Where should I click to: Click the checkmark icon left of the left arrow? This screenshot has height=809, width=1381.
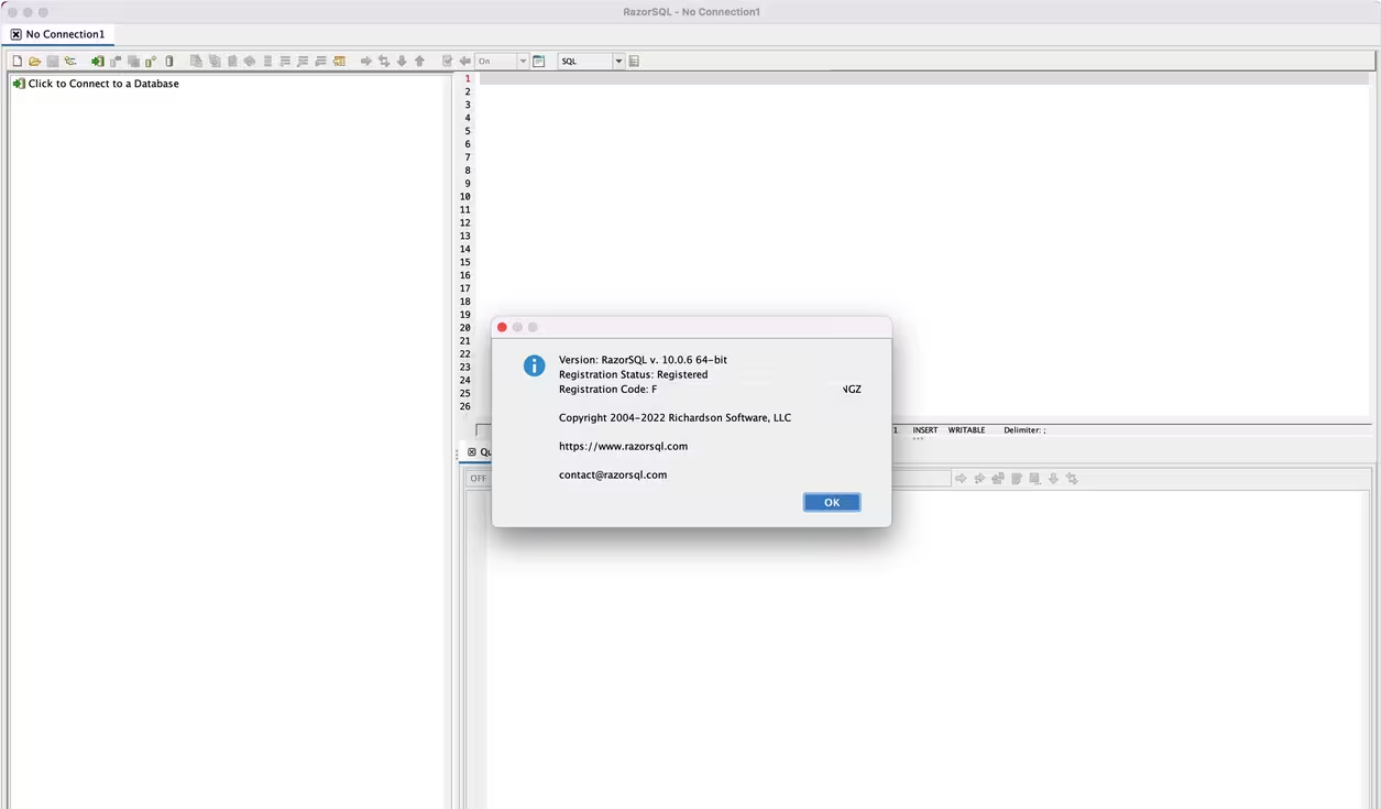447,61
